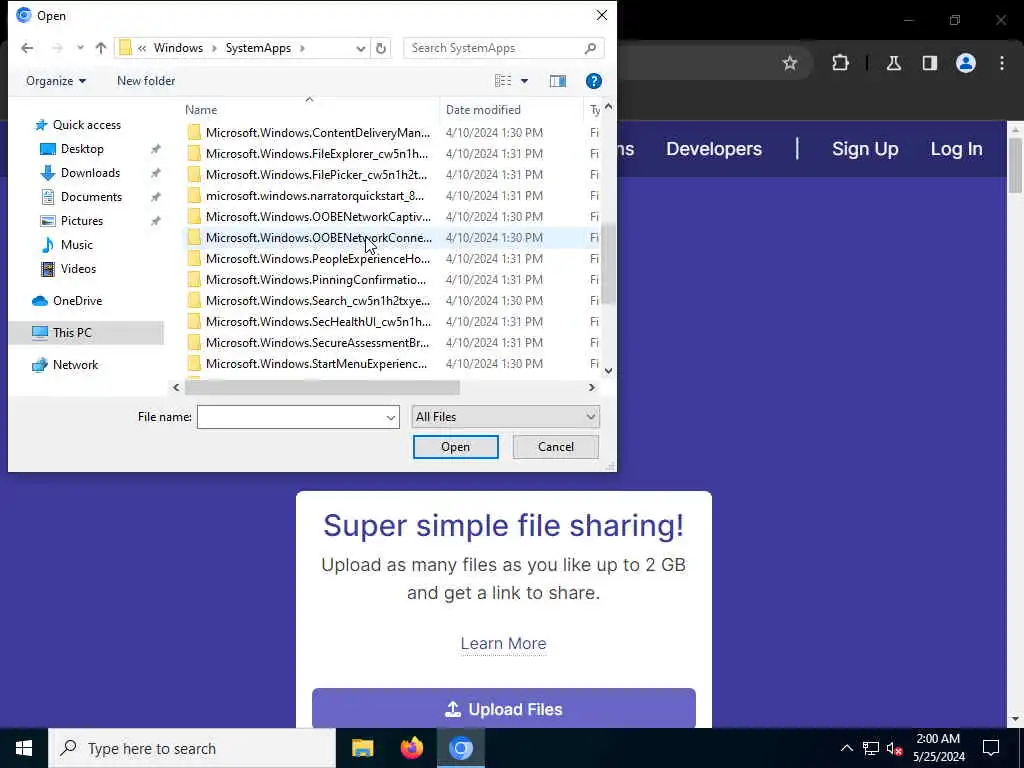Screen dimensions: 1024x768
Task: Open Music in navigation pane
Action: 76,245
